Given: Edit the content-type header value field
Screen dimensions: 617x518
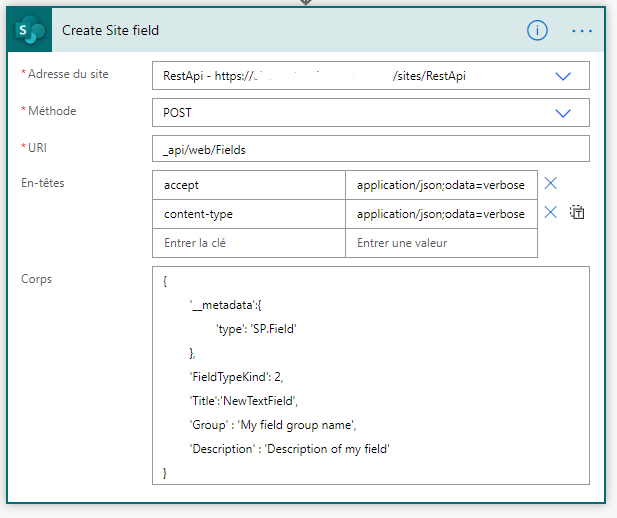Looking at the screenshot, I should point(441,214).
